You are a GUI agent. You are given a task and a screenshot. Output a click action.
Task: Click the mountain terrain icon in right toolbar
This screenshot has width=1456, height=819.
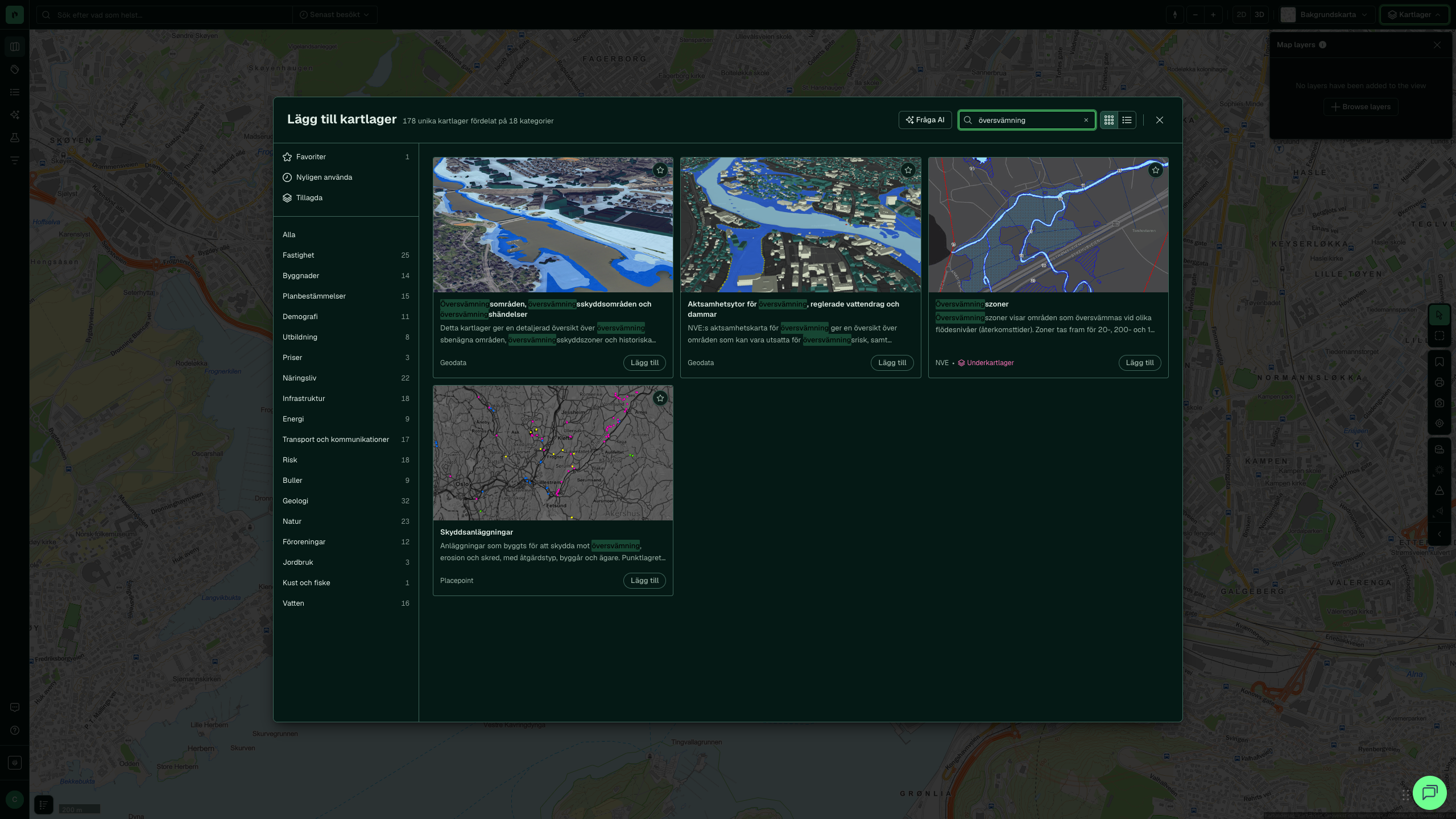[x=1440, y=490]
